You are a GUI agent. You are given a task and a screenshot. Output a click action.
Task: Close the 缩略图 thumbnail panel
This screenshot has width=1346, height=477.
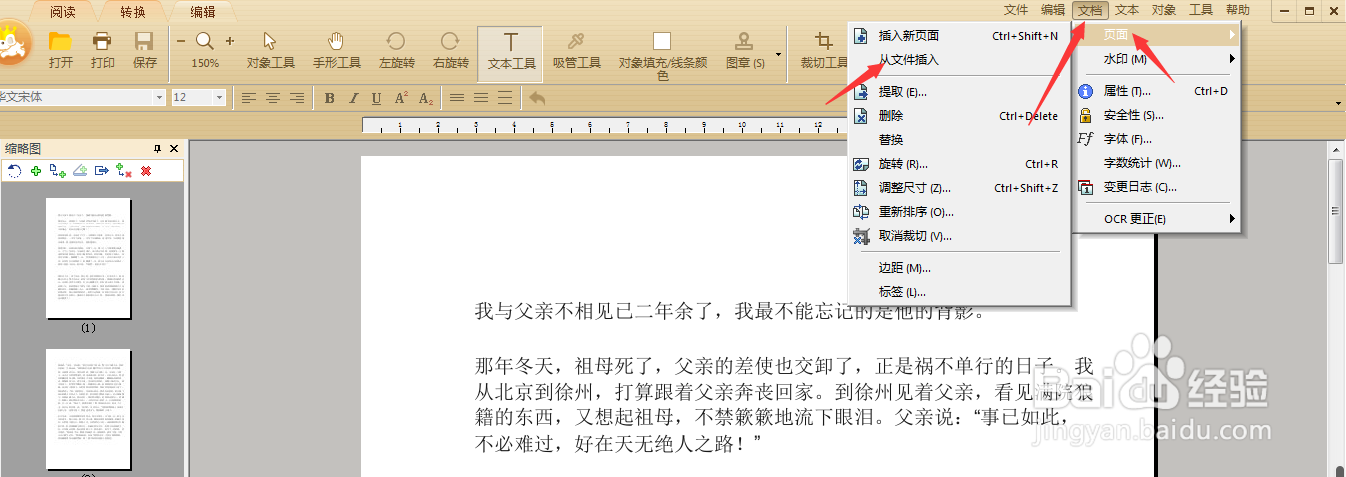(x=174, y=148)
